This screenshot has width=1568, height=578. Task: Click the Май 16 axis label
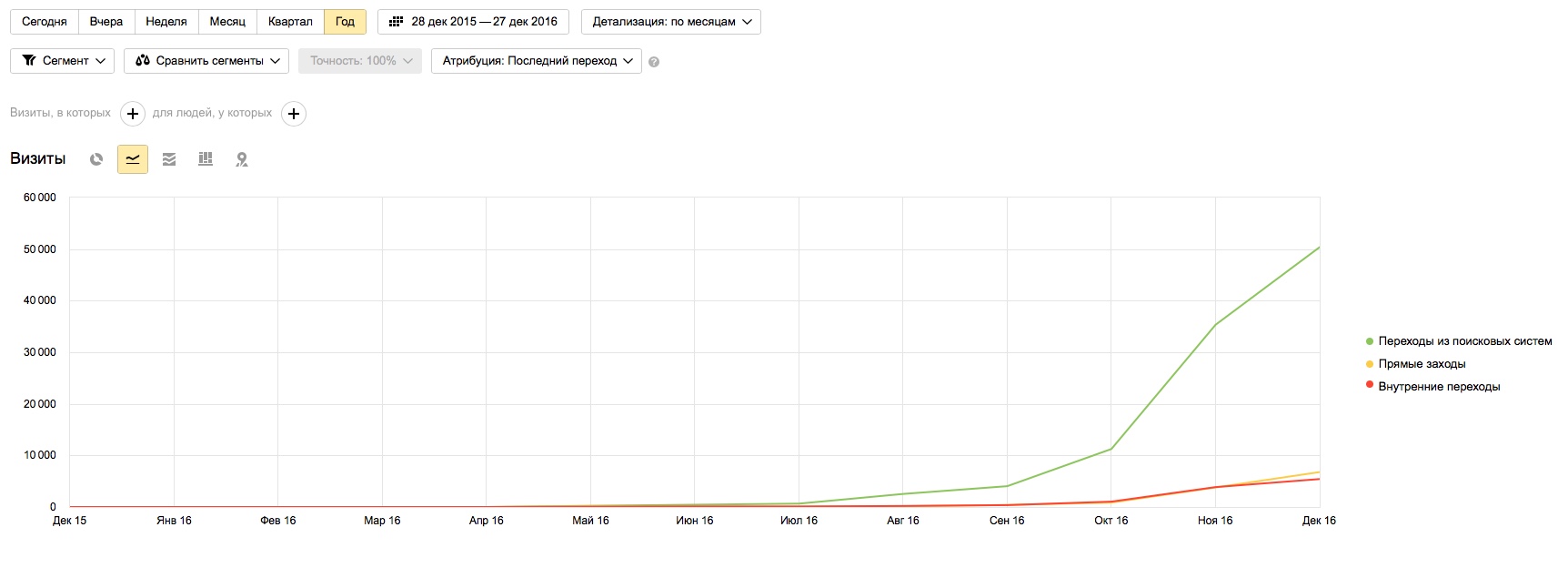pos(590,521)
